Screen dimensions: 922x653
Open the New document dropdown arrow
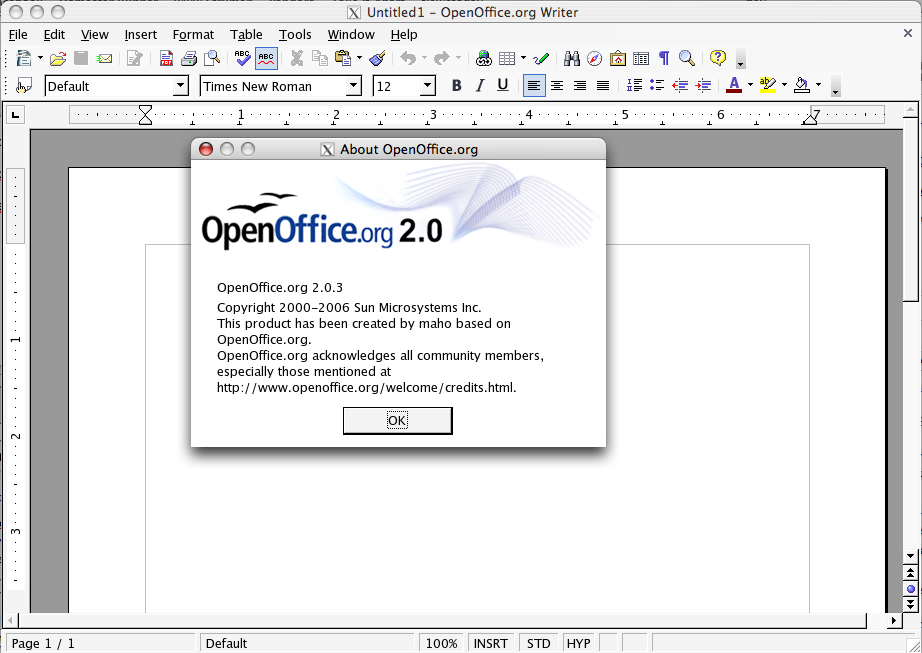click(x=40, y=58)
